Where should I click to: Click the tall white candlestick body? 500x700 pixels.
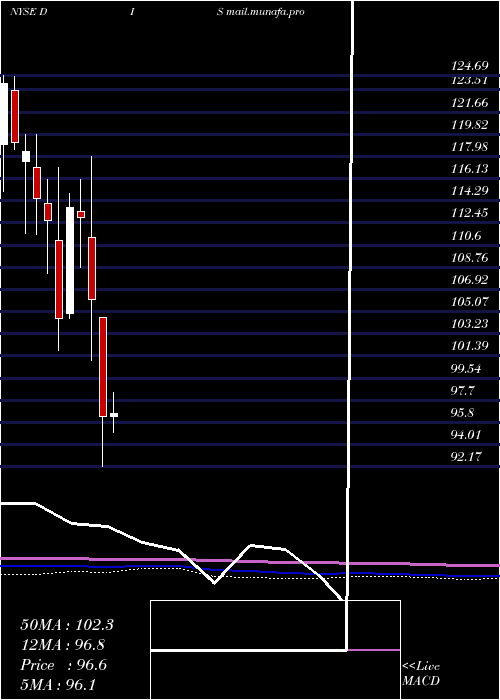pyautogui.click(x=70, y=260)
